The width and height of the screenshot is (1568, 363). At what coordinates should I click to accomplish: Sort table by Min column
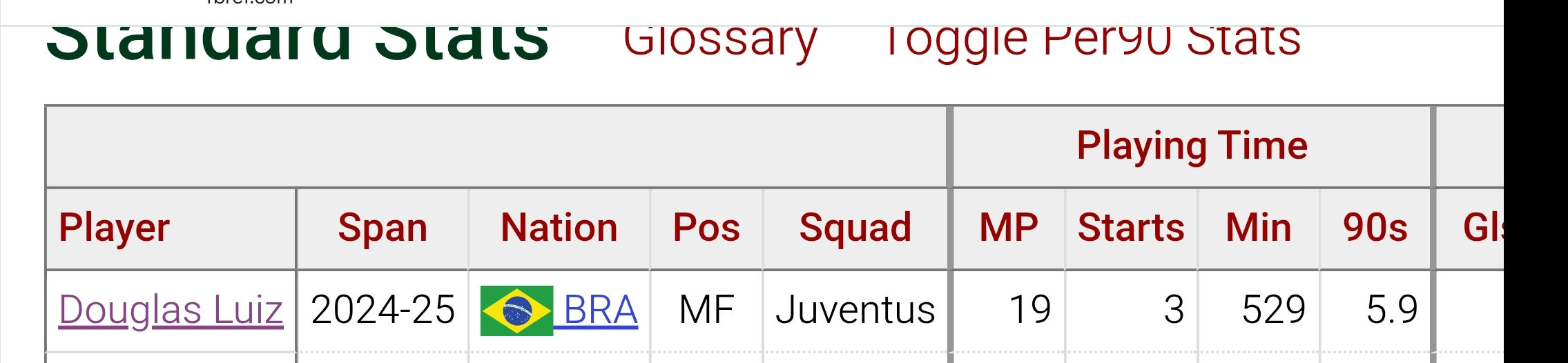tap(1259, 228)
